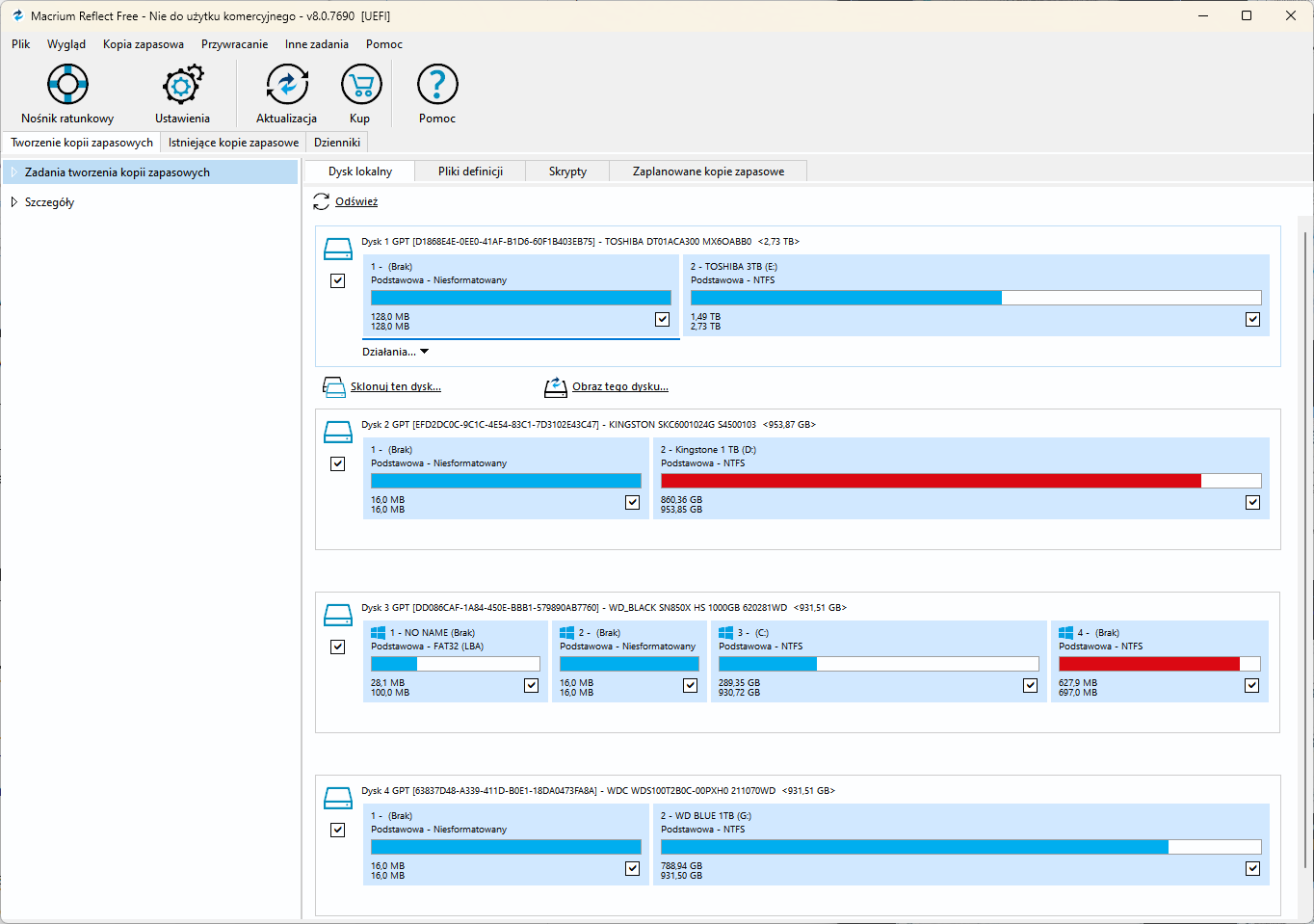Click the Aktualizacja update icon
This screenshot has width=1314, height=924.
coord(287,85)
